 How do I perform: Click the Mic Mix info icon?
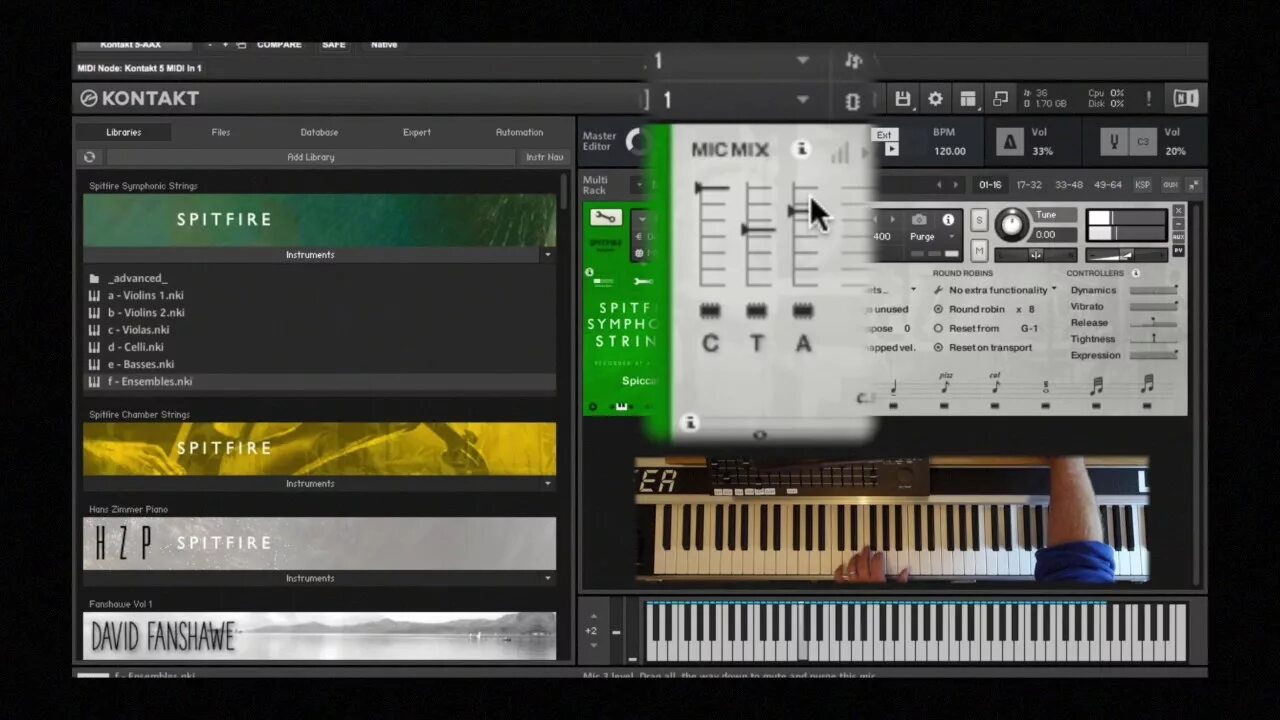pyautogui.click(x=801, y=149)
